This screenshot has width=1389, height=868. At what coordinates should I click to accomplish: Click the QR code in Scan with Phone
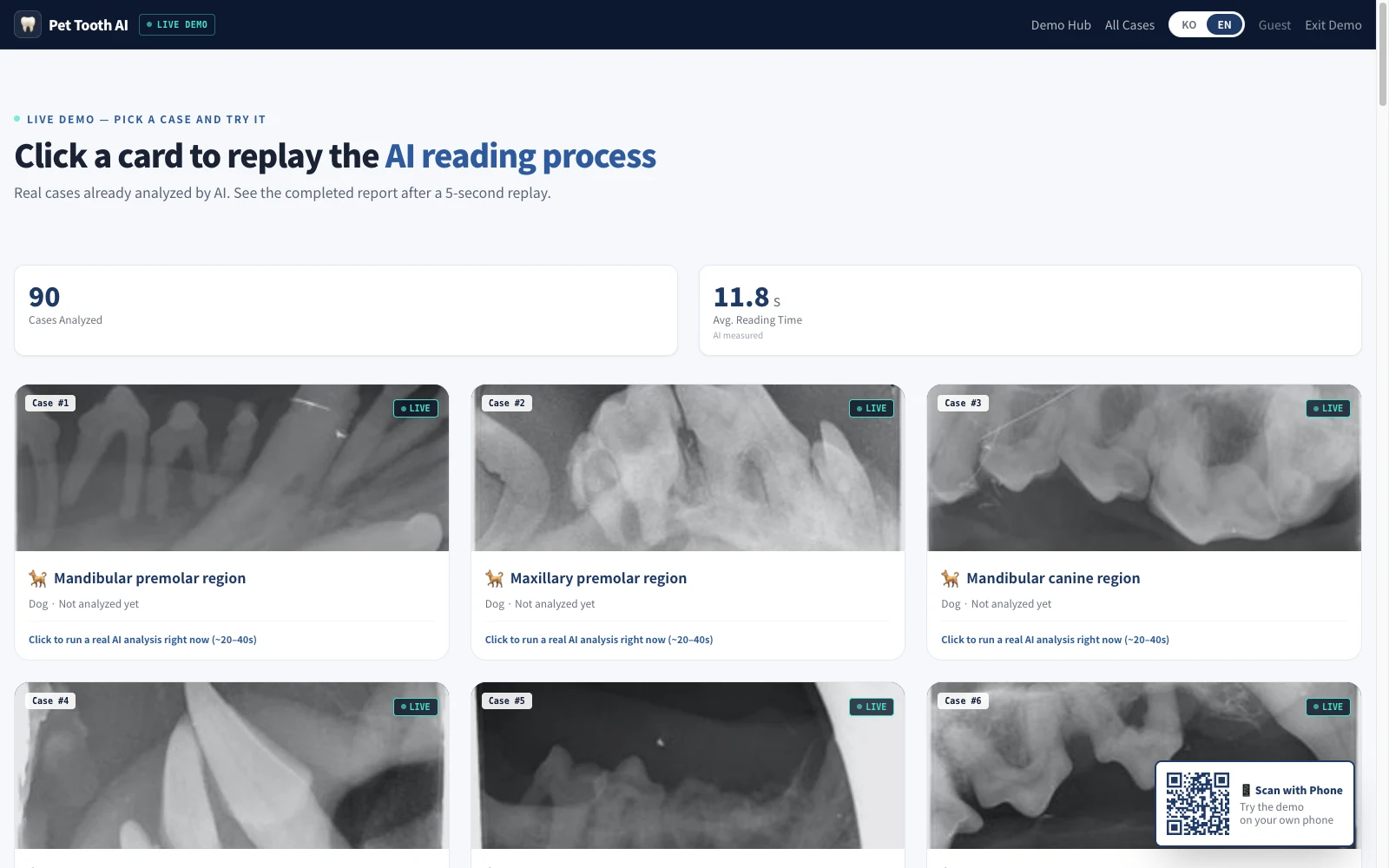1198,804
